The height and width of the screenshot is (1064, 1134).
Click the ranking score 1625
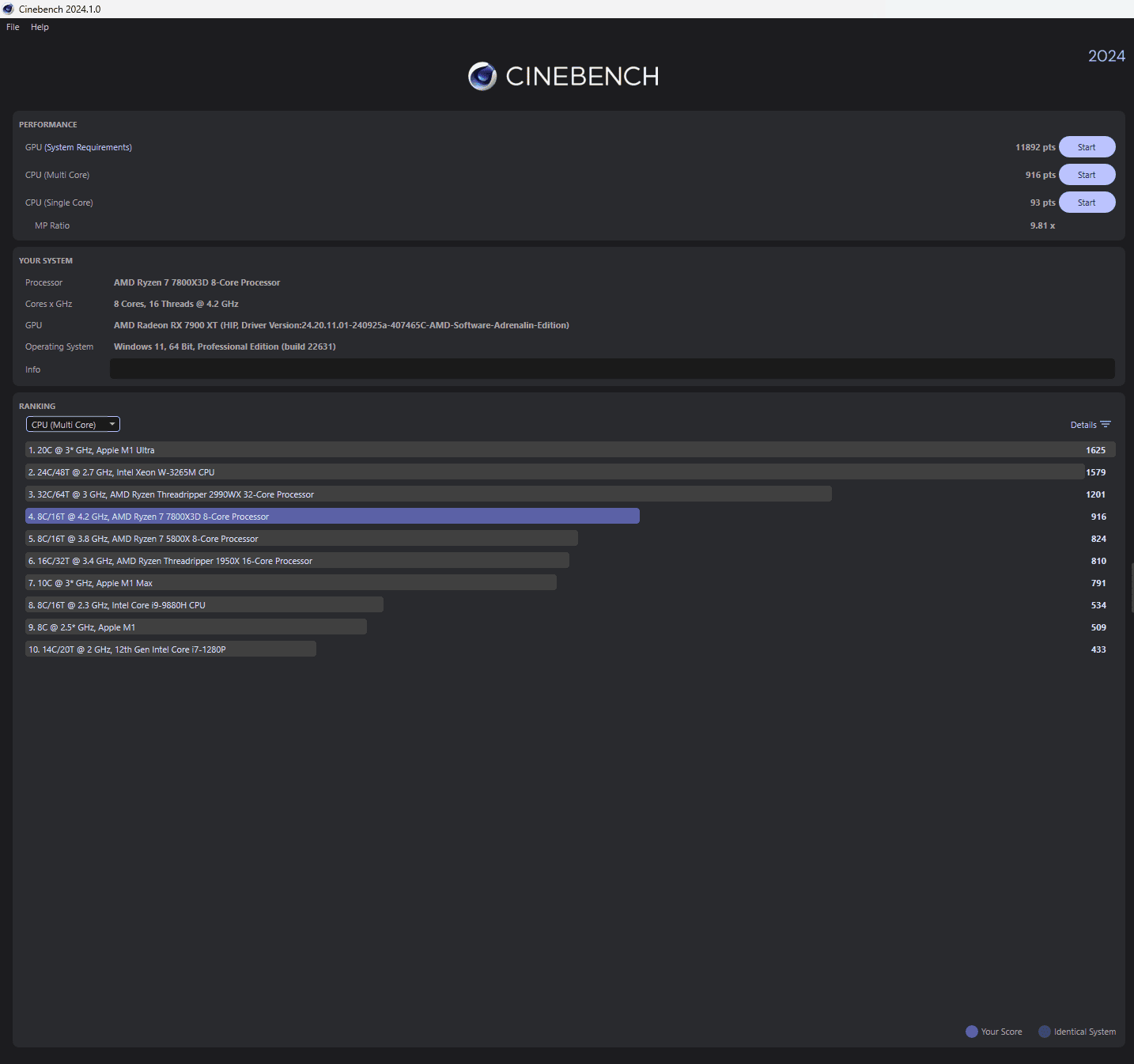tap(1096, 450)
